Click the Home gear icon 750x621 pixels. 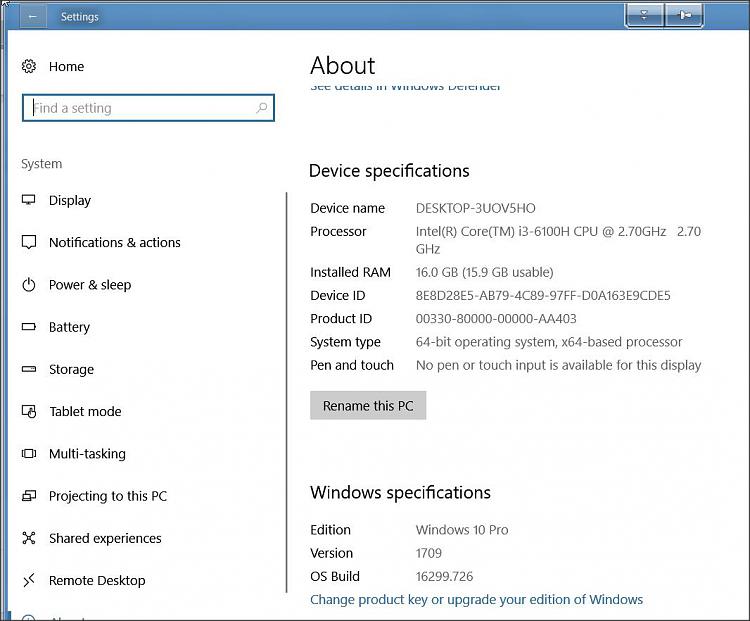pos(29,66)
